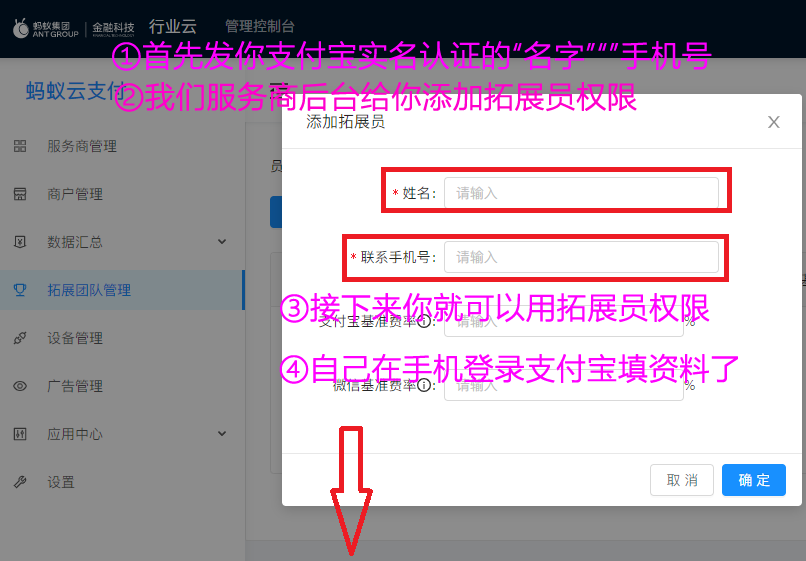
Task: Select 拓展团队管理 in the sidebar
Action: coord(122,290)
